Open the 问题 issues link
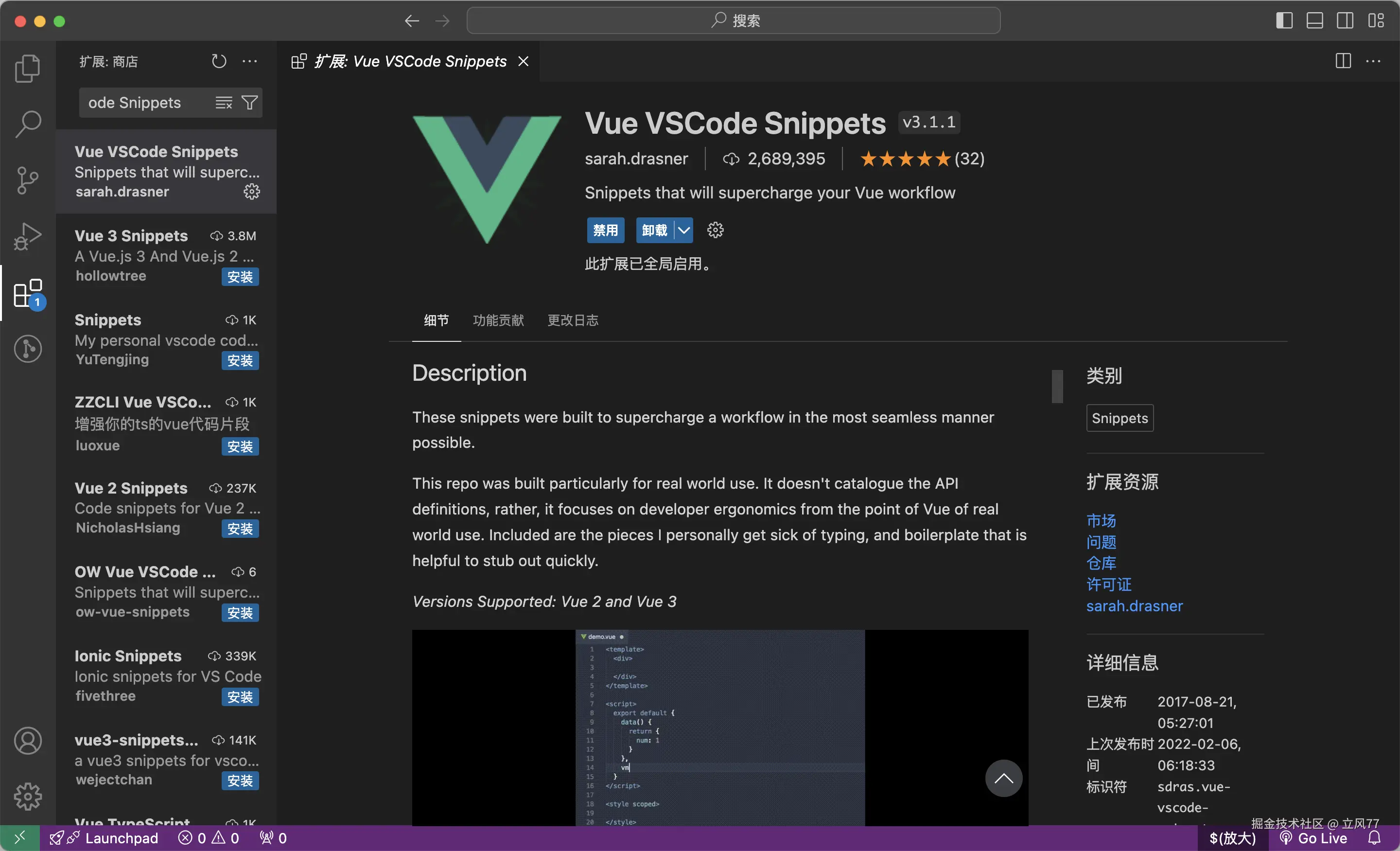The width and height of the screenshot is (1400, 851). (x=1101, y=542)
